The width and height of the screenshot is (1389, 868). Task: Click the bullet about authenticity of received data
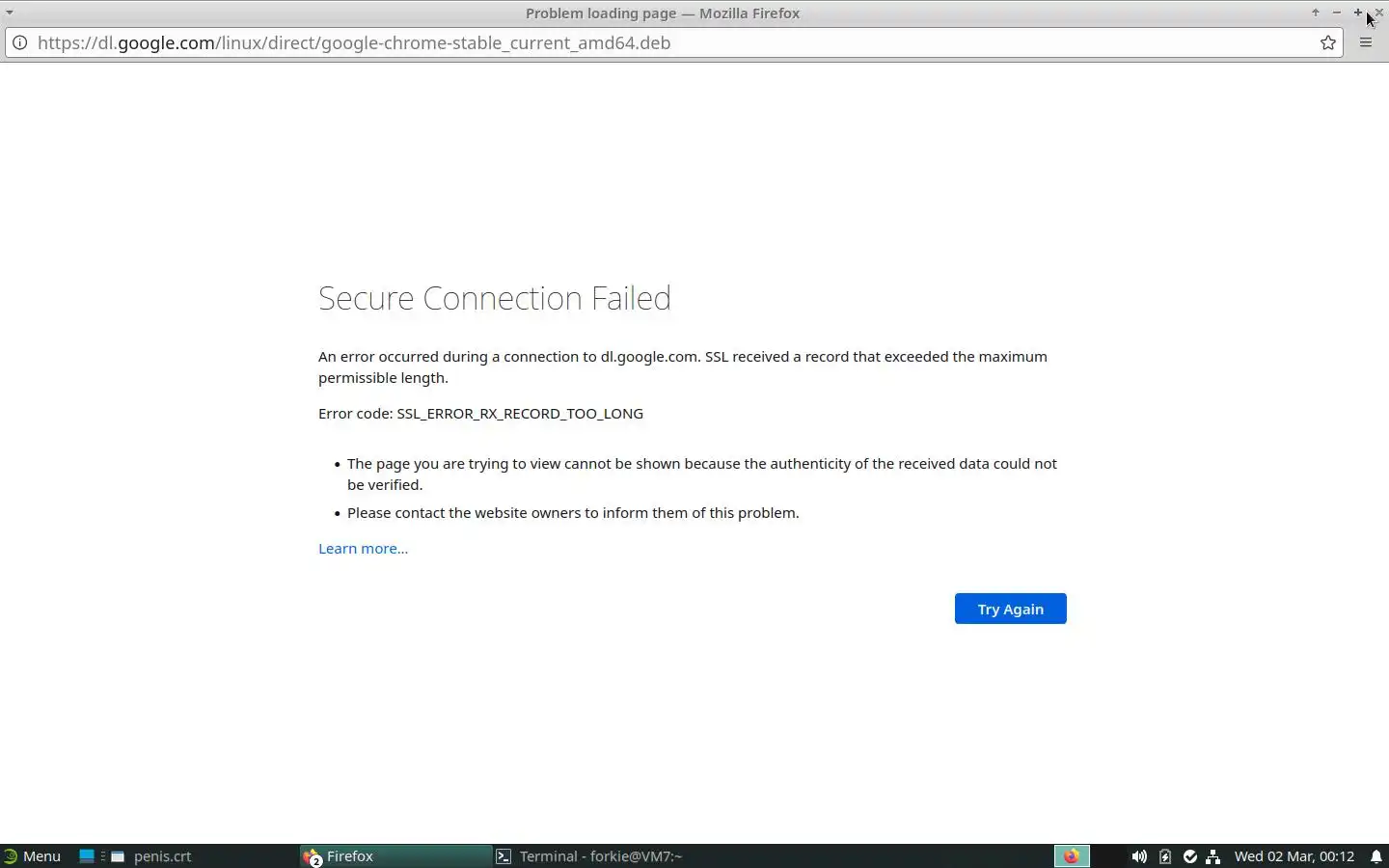coord(702,474)
